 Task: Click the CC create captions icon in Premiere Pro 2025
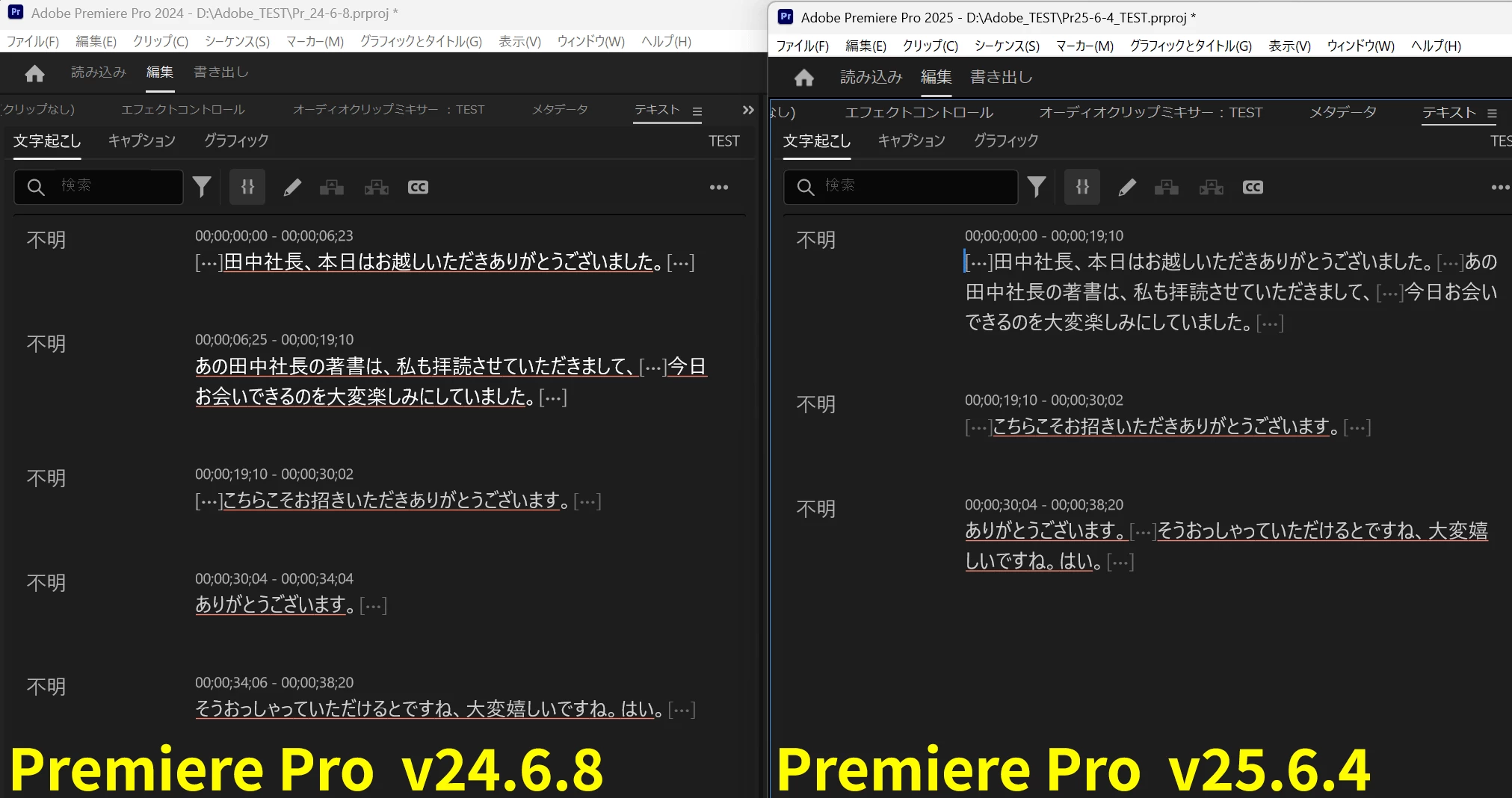point(1253,188)
